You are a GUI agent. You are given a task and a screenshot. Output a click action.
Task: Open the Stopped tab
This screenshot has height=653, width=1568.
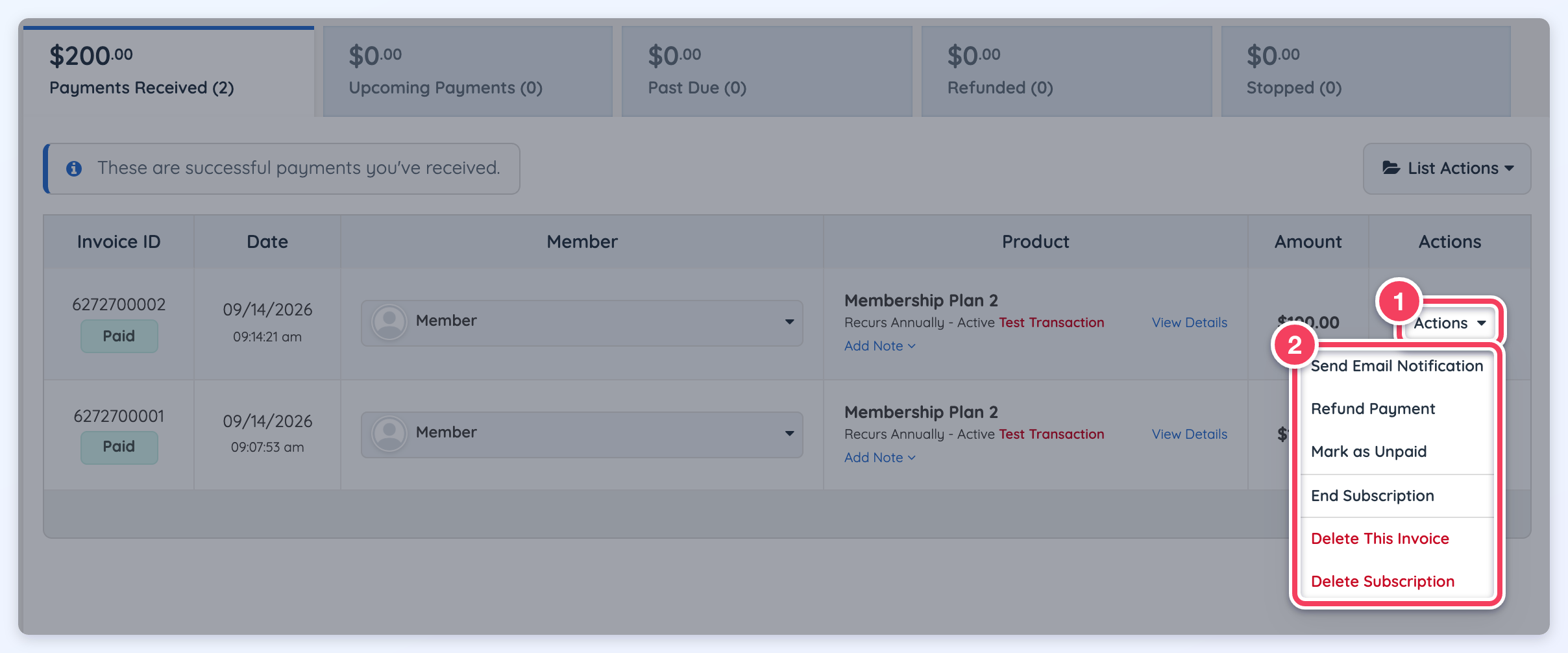[1366, 71]
